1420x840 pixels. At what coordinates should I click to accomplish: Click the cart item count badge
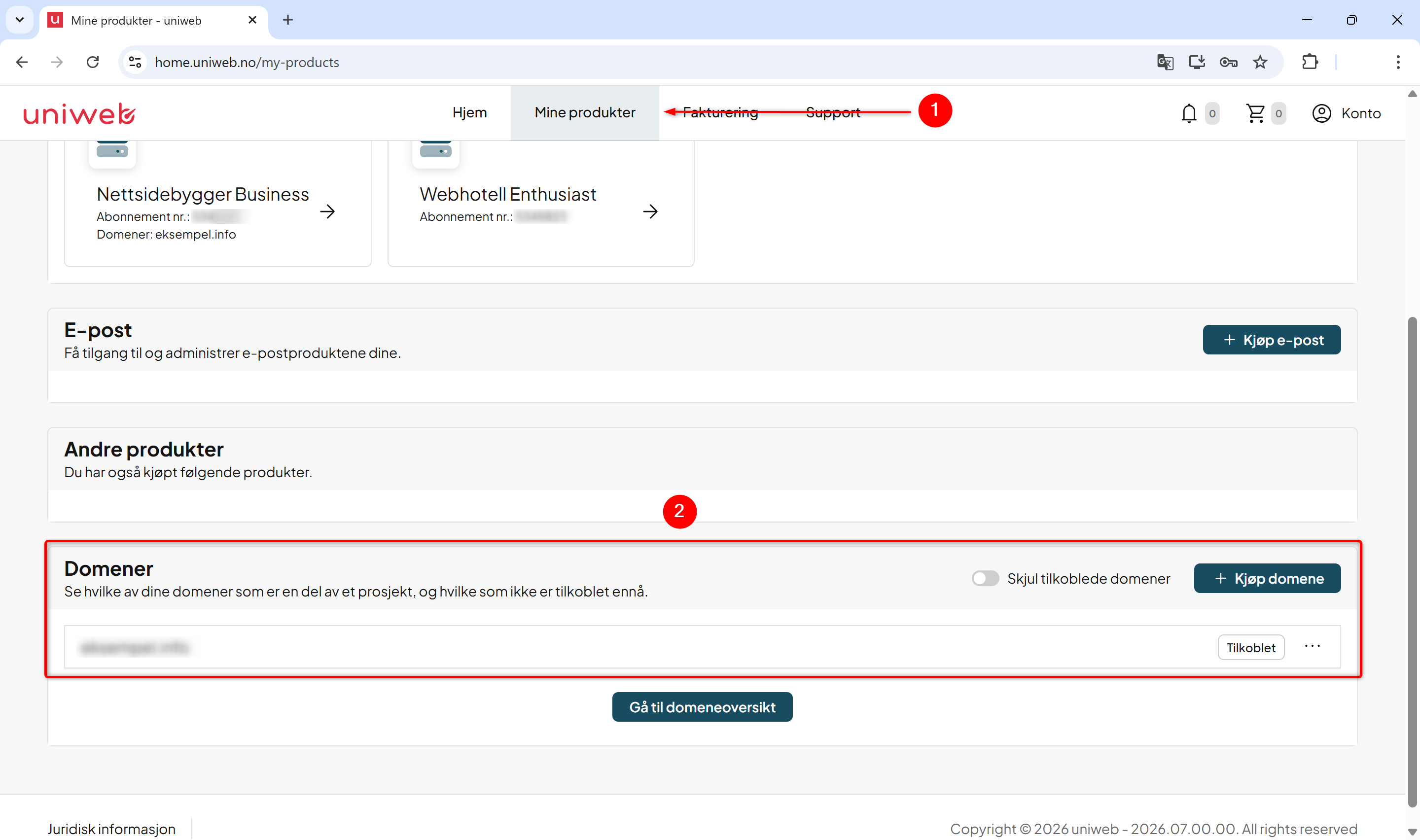pyautogui.click(x=1278, y=113)
